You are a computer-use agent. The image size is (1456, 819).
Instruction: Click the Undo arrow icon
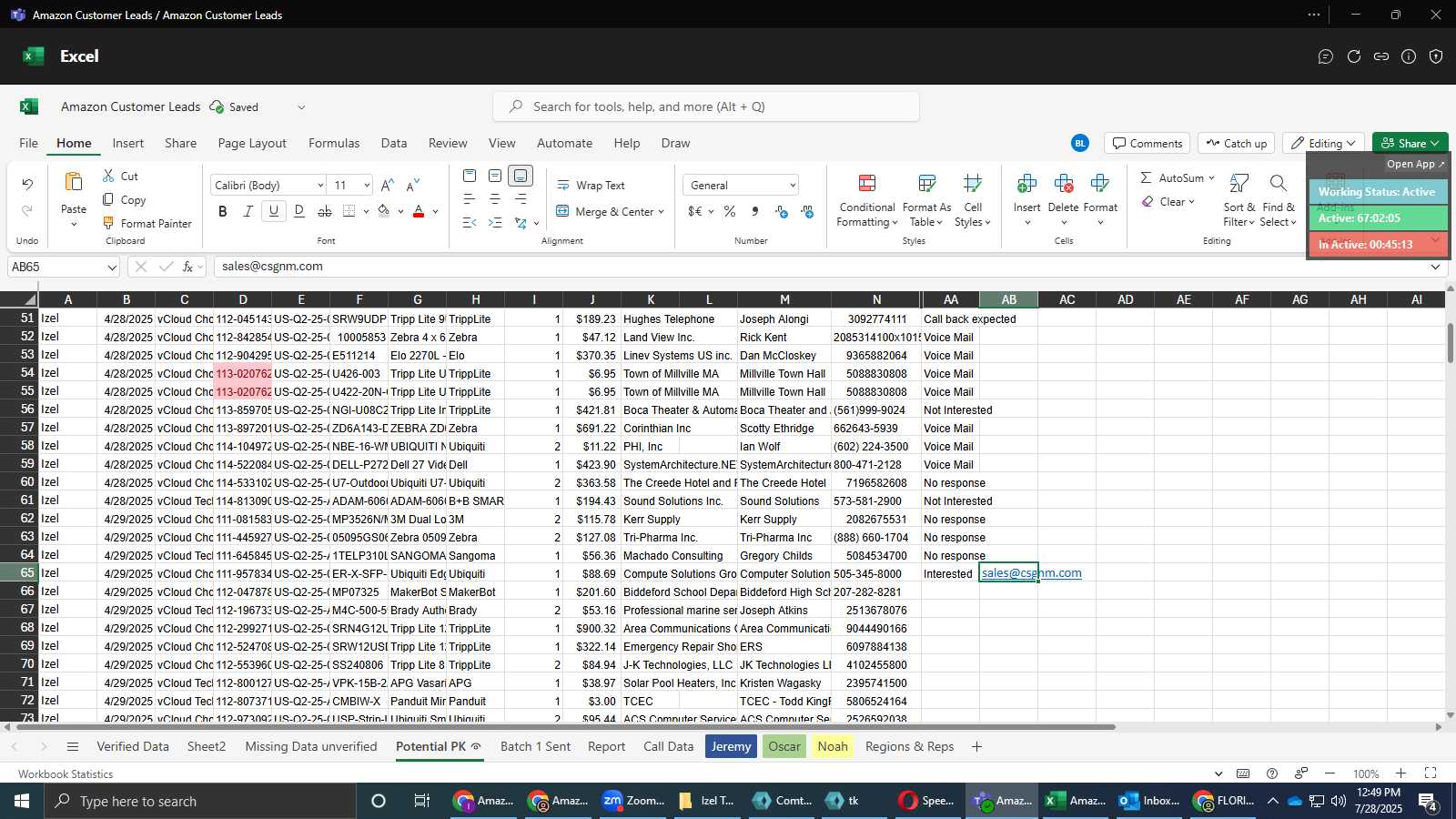(x=27, y=185)
